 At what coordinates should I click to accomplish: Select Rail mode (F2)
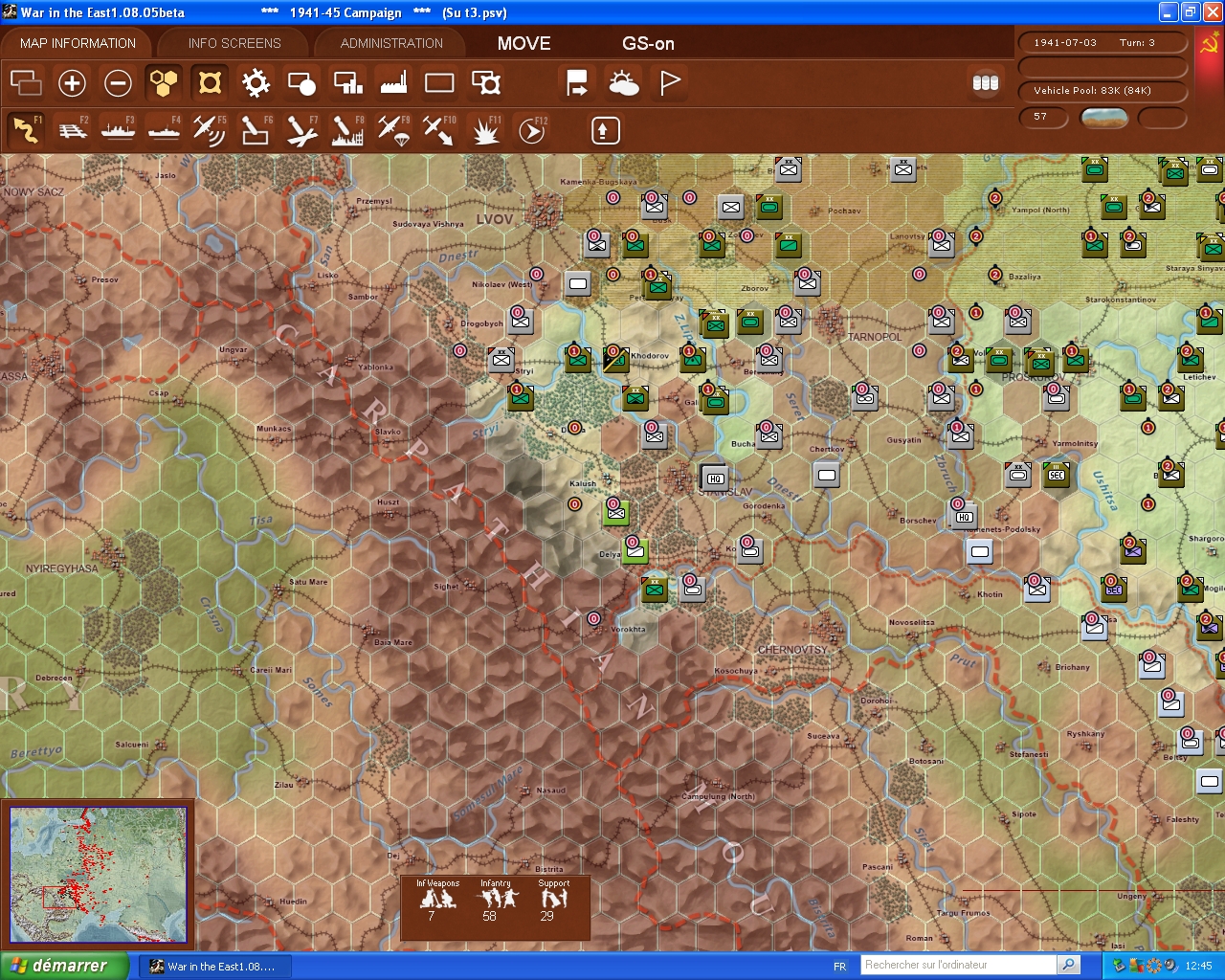click(72, 129)
